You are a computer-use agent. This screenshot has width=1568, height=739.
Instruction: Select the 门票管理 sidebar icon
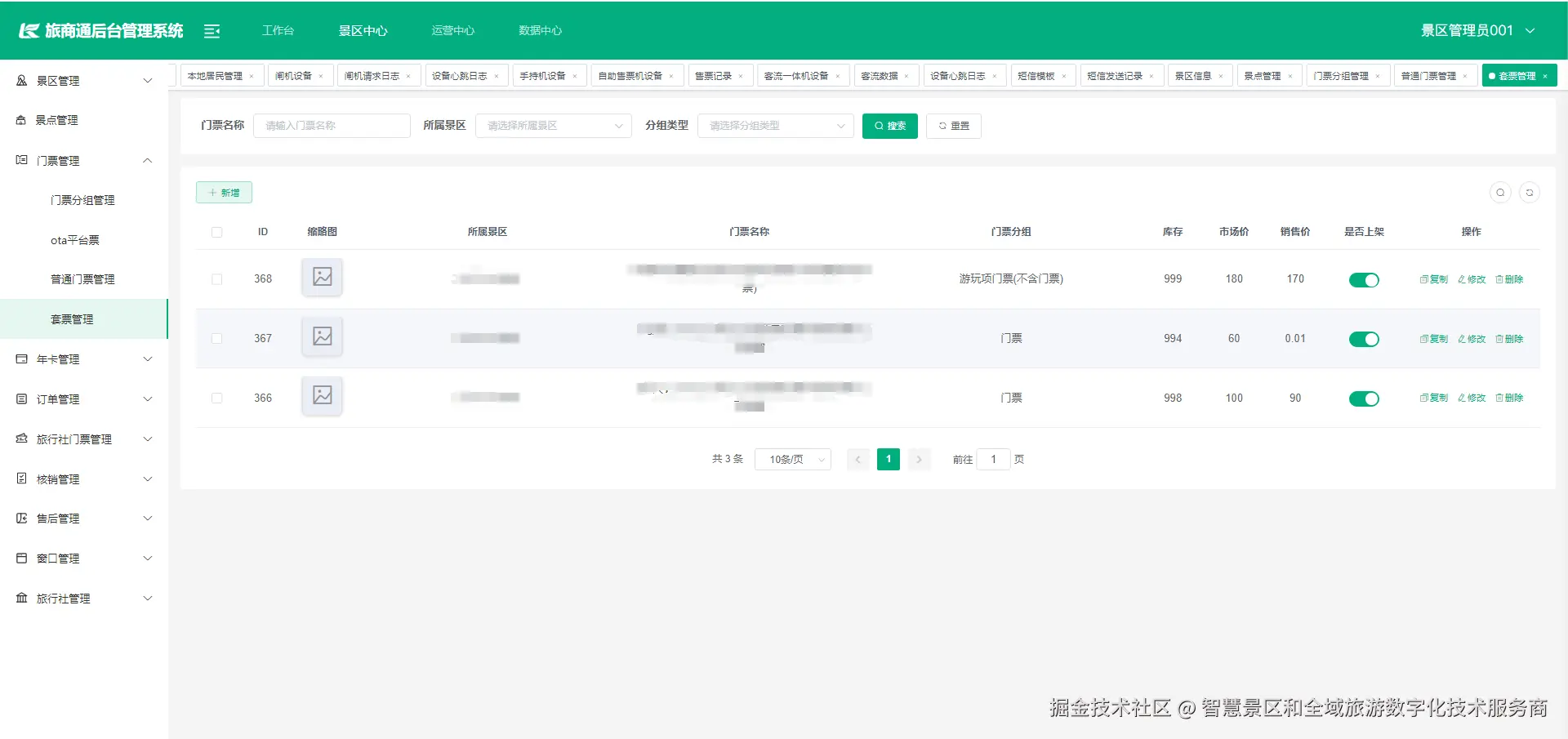(20, 160)
